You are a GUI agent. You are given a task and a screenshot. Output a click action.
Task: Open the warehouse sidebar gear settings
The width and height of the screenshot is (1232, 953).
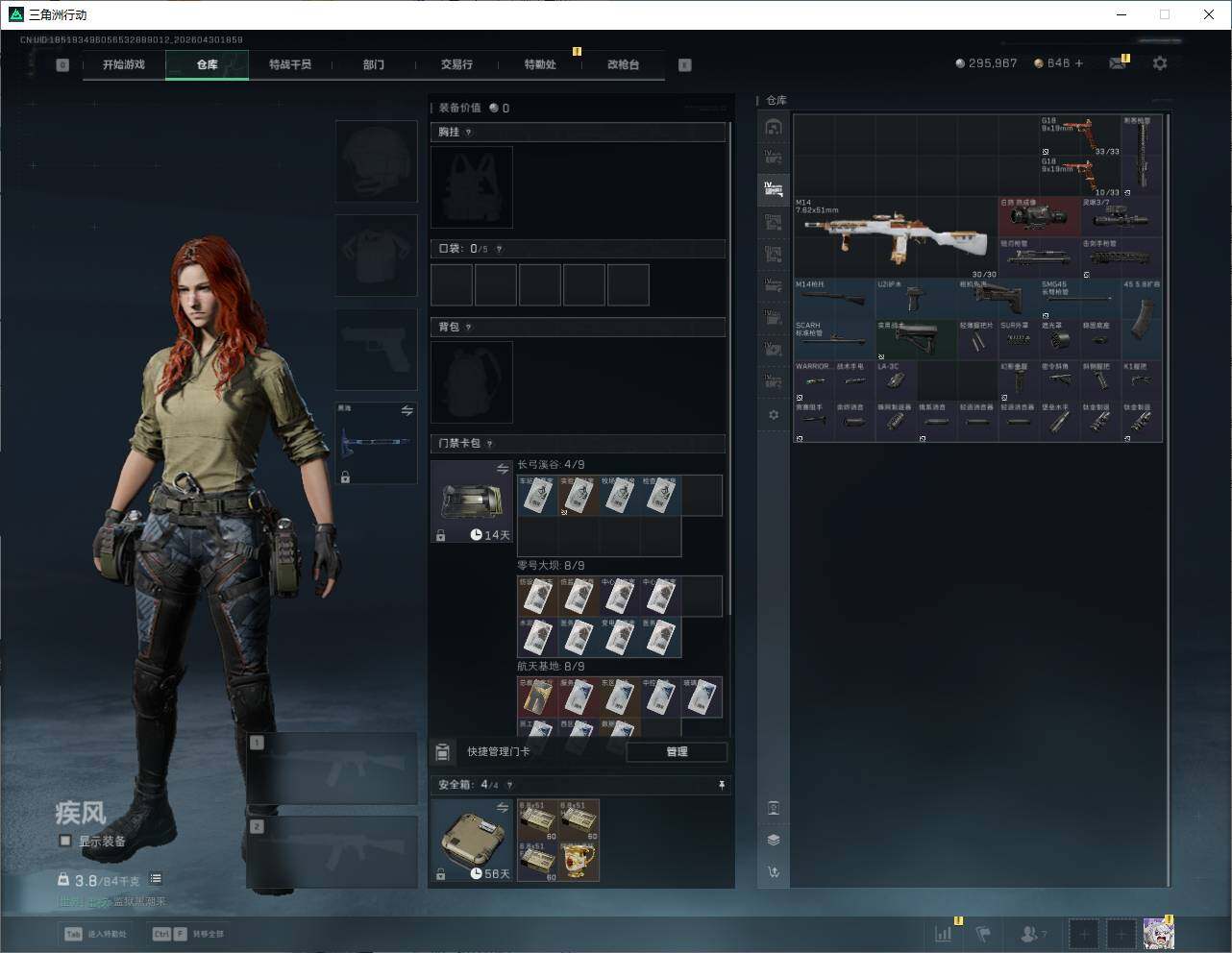coord(774,415)
